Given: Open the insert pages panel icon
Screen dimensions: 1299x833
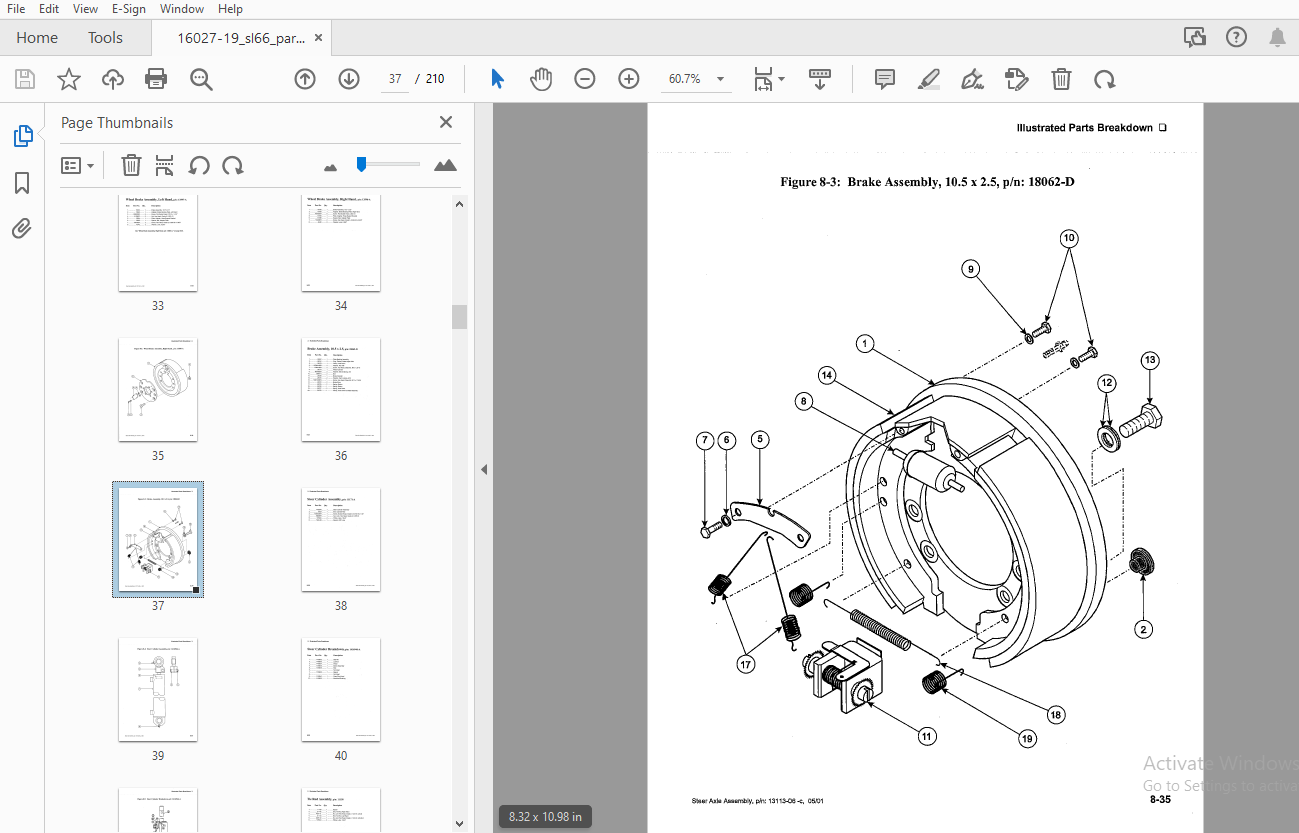Looking at the screenshot, I should click(165, 165).
